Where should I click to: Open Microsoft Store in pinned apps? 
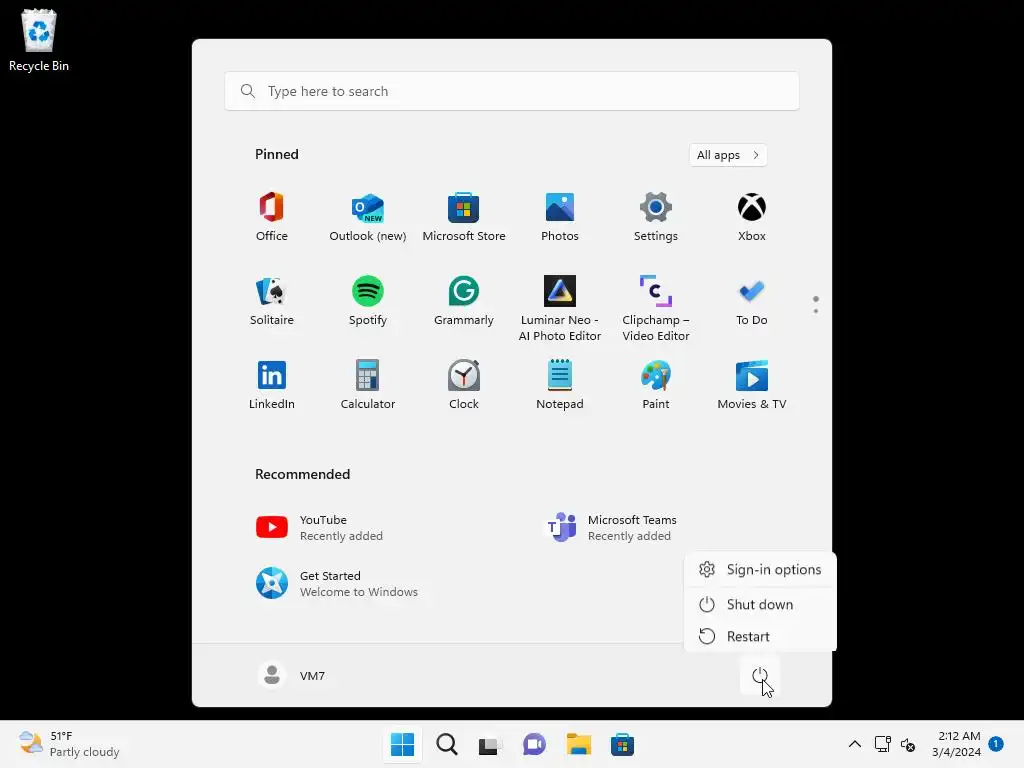(464, 217)
